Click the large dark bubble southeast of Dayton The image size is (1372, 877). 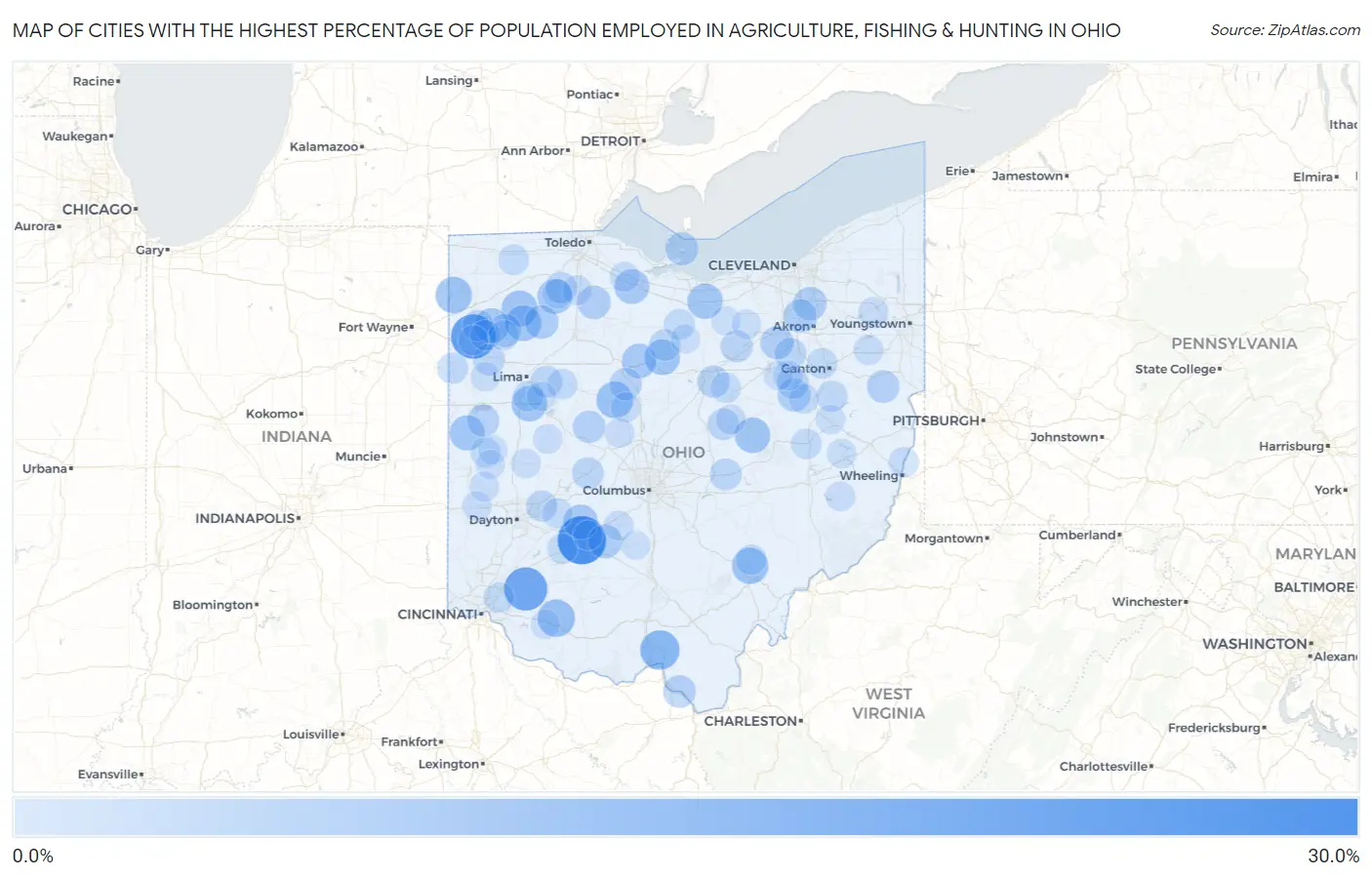pos(582,540)
